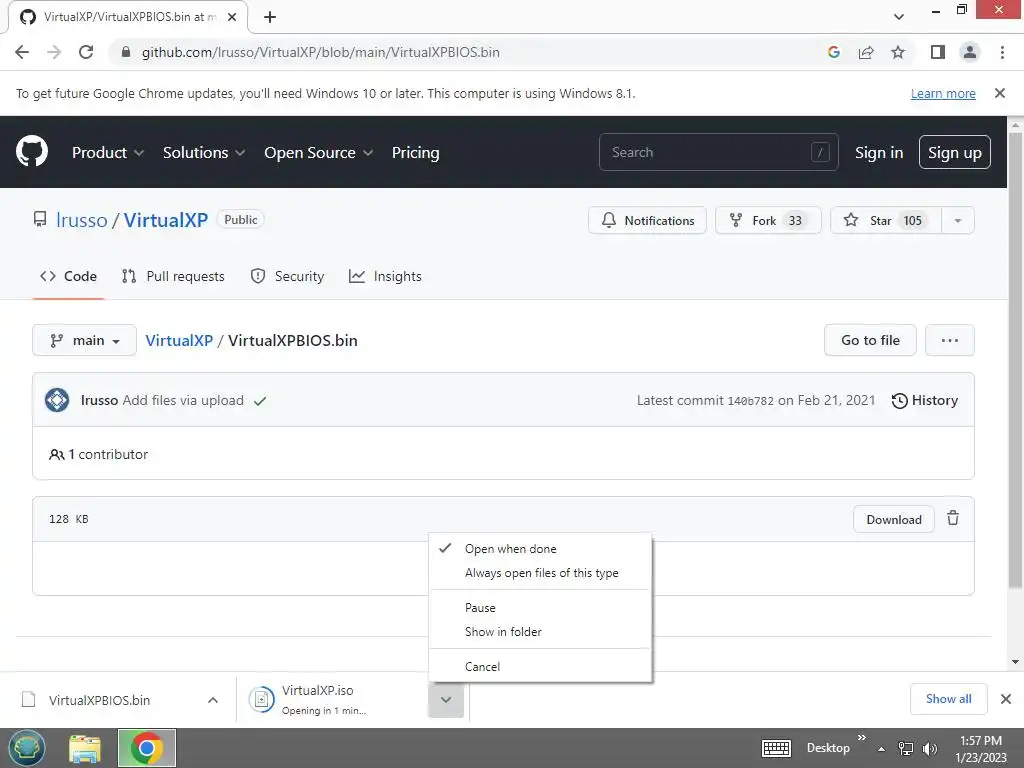Click Add files via upload commit message
Image resolution: width=1024 pixels, height=768 pixels.
pyautogui.click(x=183, y=400)
